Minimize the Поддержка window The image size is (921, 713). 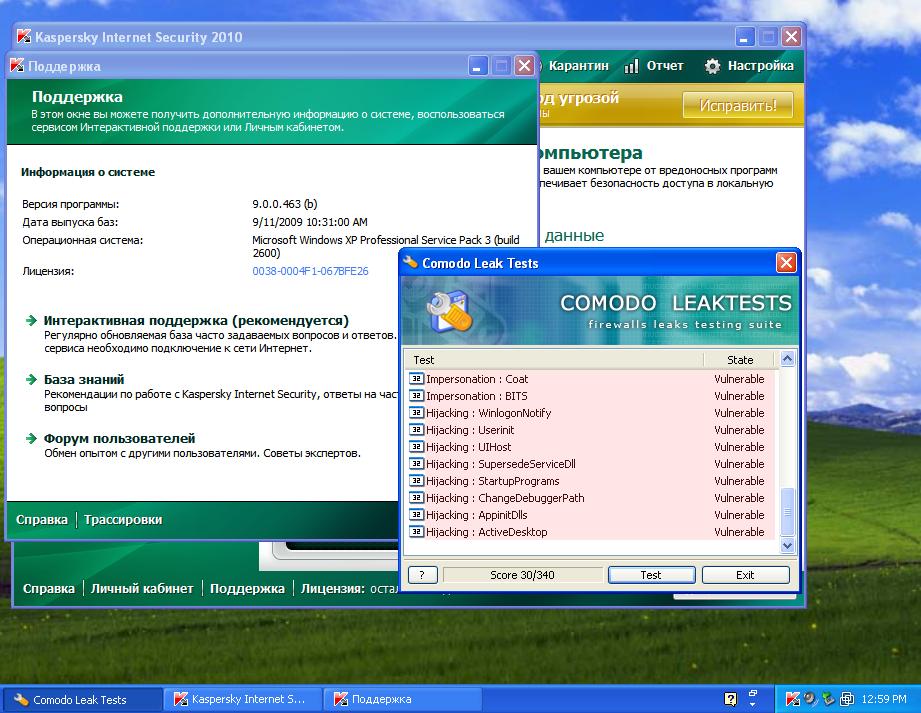pos(478,65)
